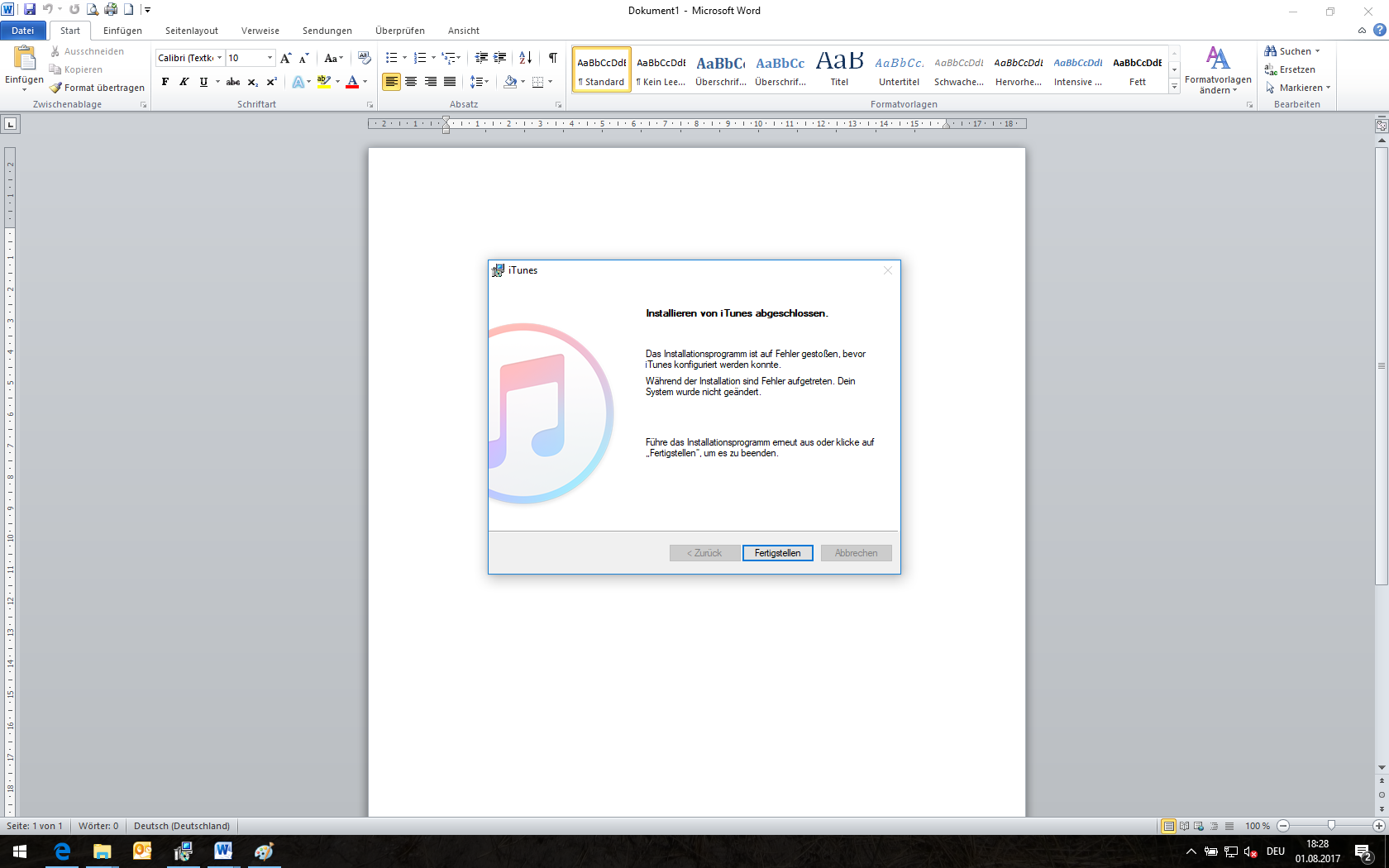Open the font size dropdown
The height and width of the screenshot is (868, 1389).
[270, 58]
